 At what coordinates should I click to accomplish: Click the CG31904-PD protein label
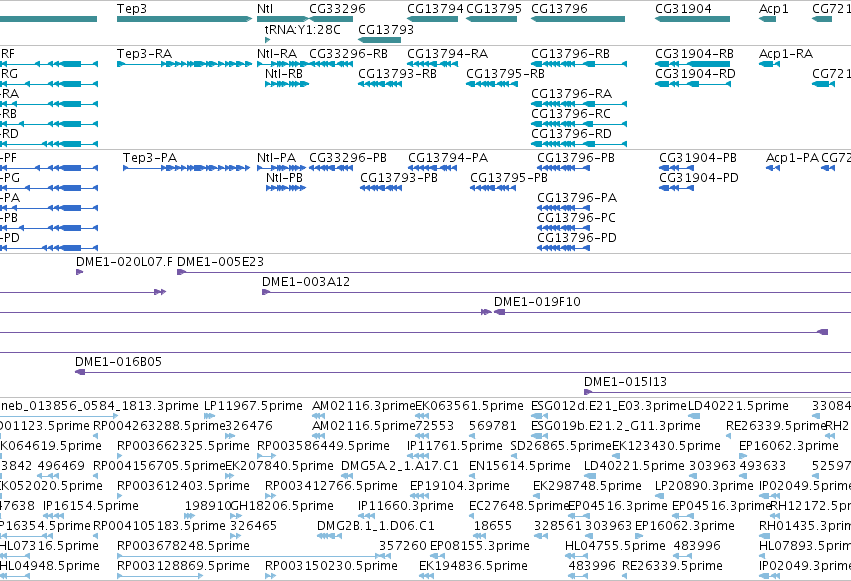click(x=699, y=178)
